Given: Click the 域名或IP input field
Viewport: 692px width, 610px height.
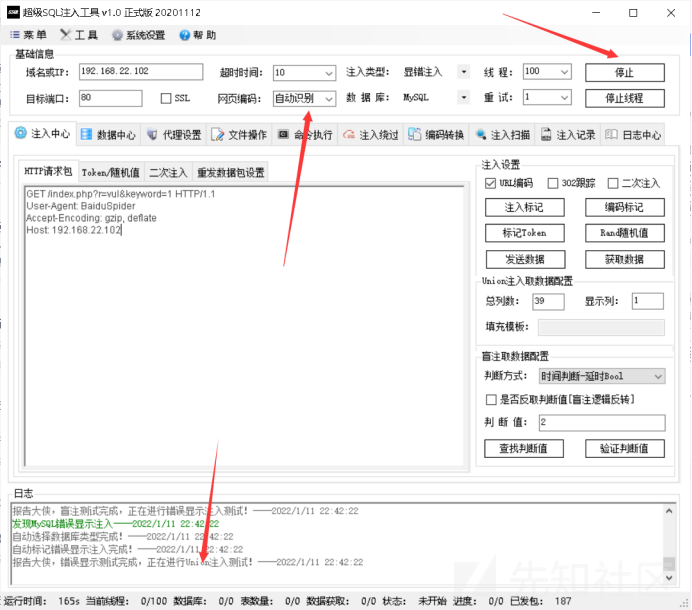Looking at the screenshot, I should click(141, 72).
